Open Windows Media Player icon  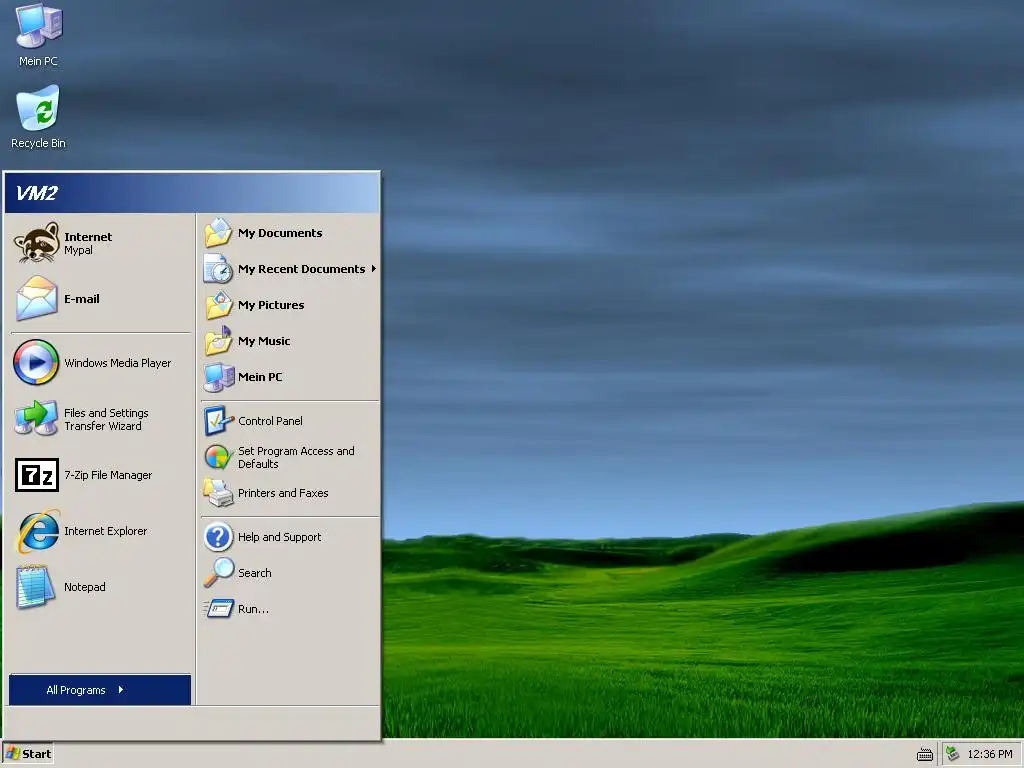pos(36,362)
